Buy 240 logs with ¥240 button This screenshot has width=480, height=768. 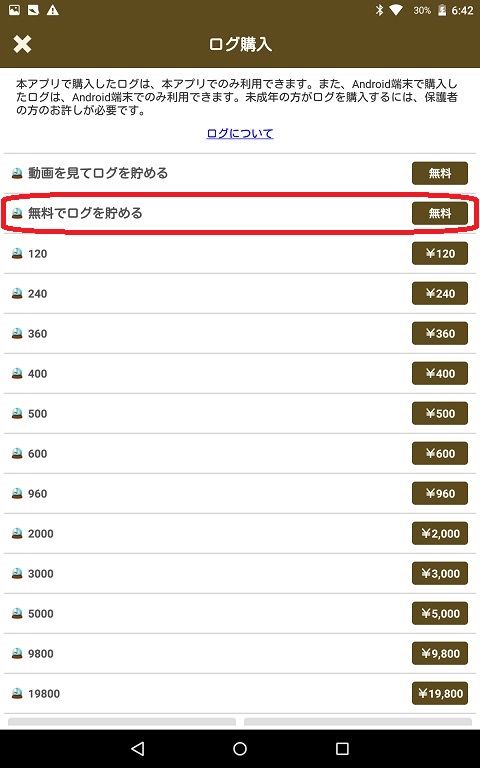coord(439,293)
